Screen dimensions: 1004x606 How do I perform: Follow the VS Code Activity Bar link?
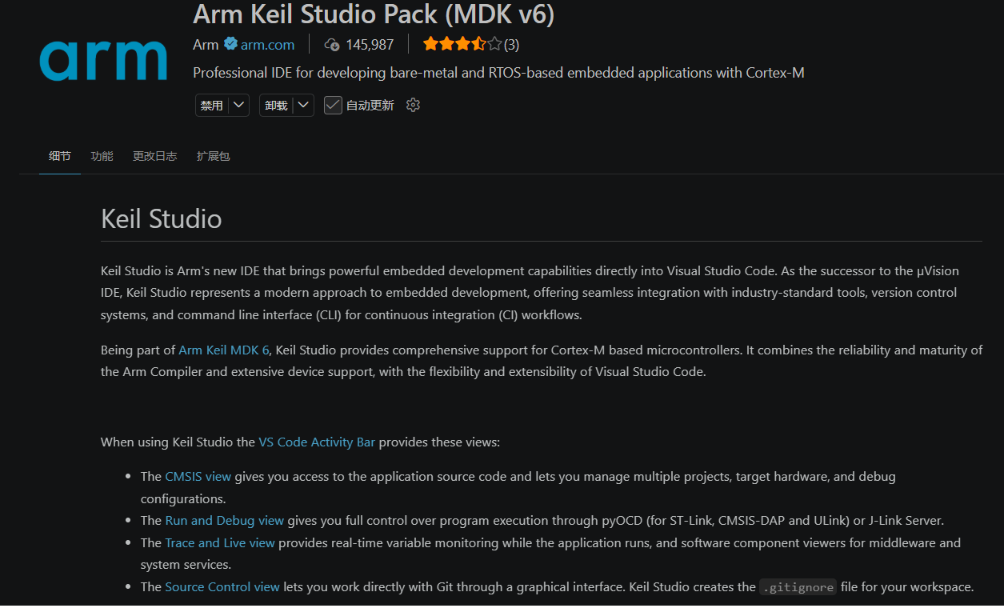[x=316, y=443]
